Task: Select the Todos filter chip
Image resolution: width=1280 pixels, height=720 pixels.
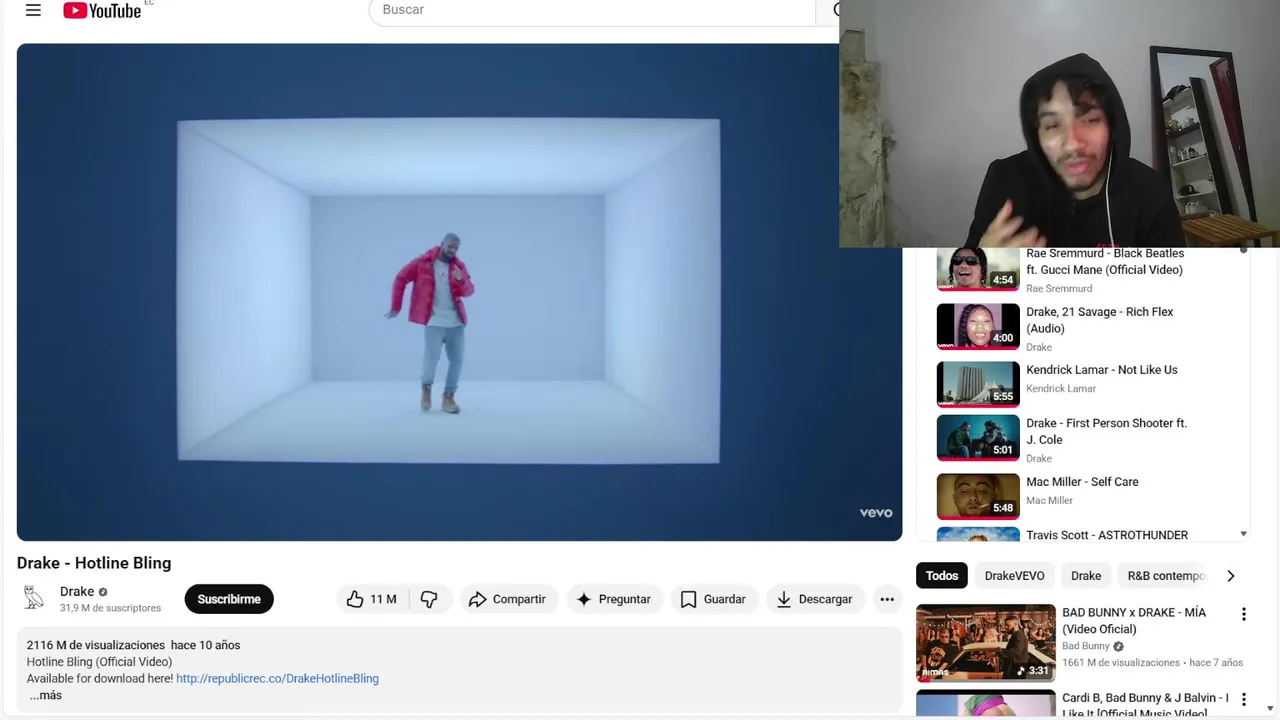Action: pos(942,576)
